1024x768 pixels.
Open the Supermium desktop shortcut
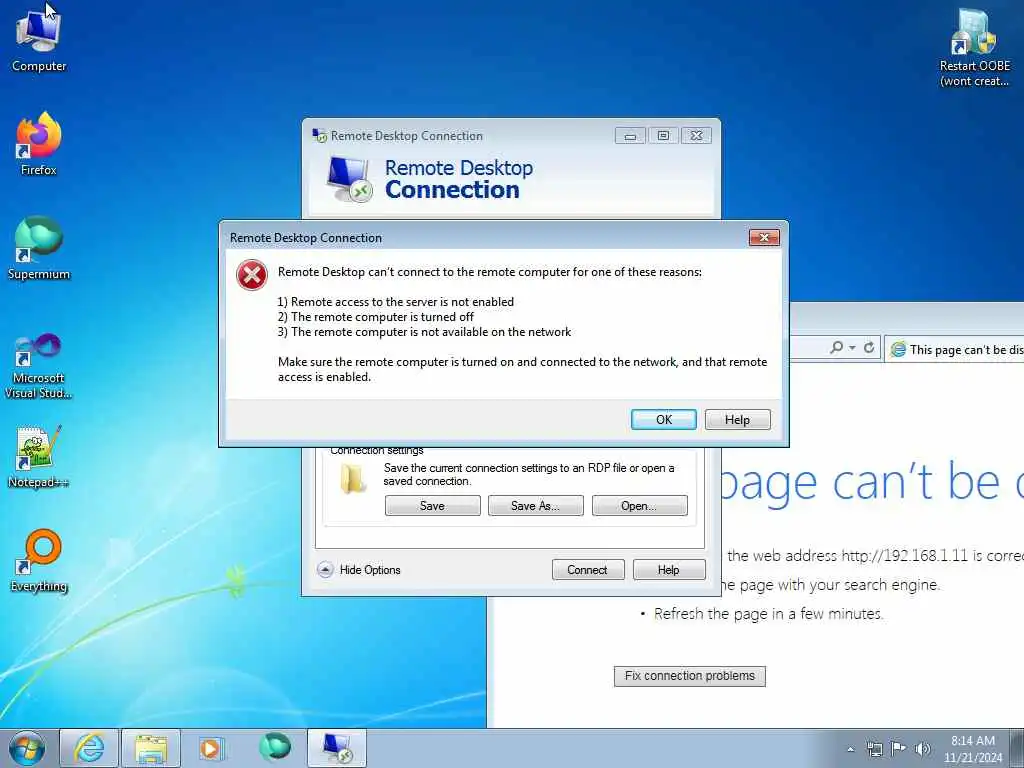(x=39, y=249)
